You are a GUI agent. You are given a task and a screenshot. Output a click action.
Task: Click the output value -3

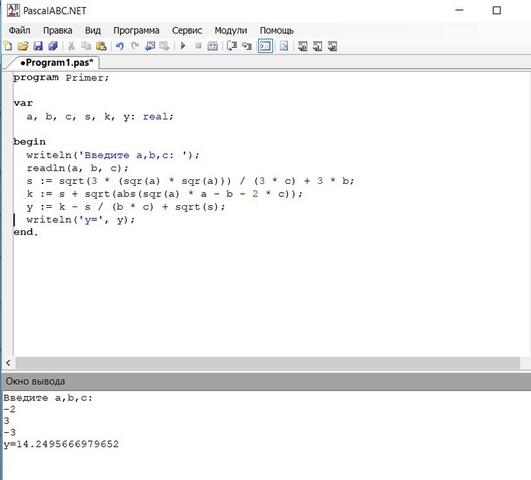[x=9, y=432]
